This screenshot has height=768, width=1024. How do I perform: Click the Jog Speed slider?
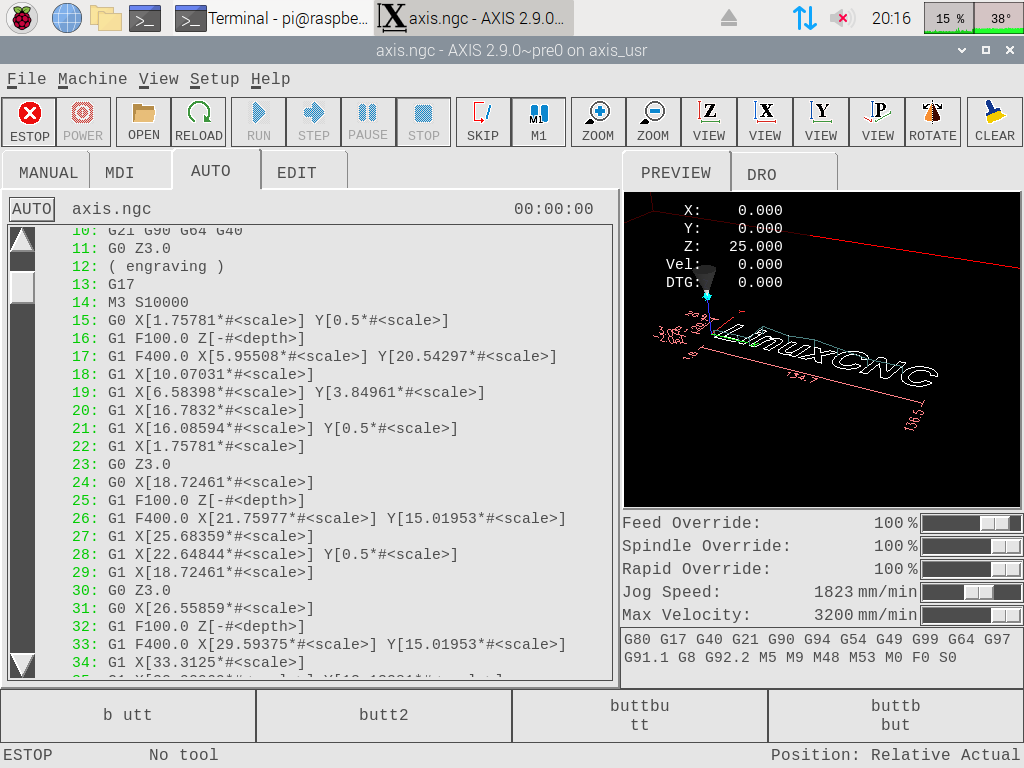(971, 592)
